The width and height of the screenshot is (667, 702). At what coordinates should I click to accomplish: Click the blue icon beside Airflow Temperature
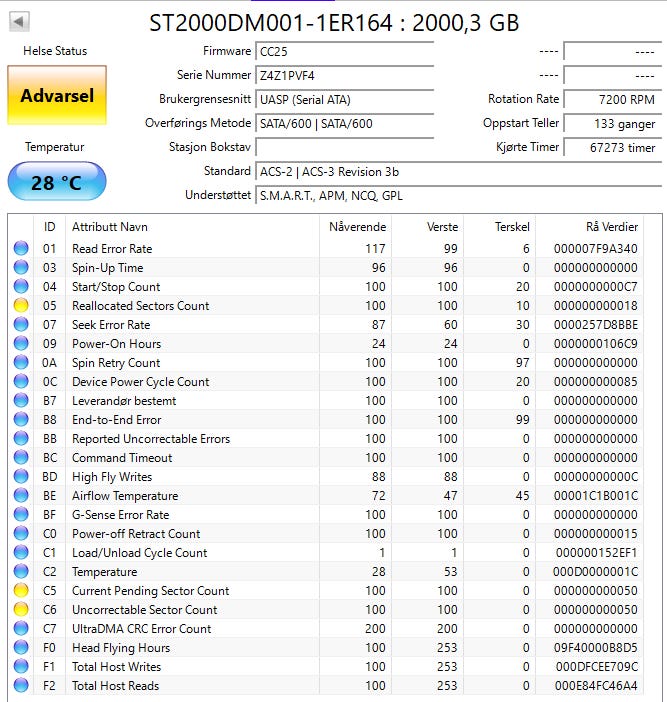point(21,496)
